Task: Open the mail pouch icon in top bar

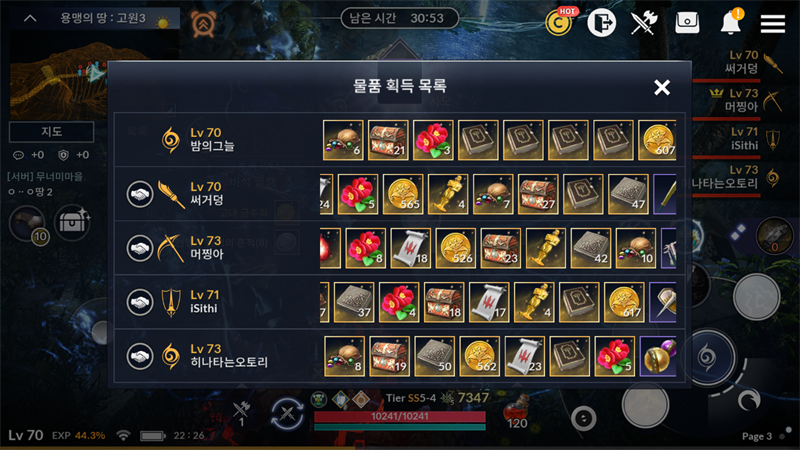Action: click(687, 23)
